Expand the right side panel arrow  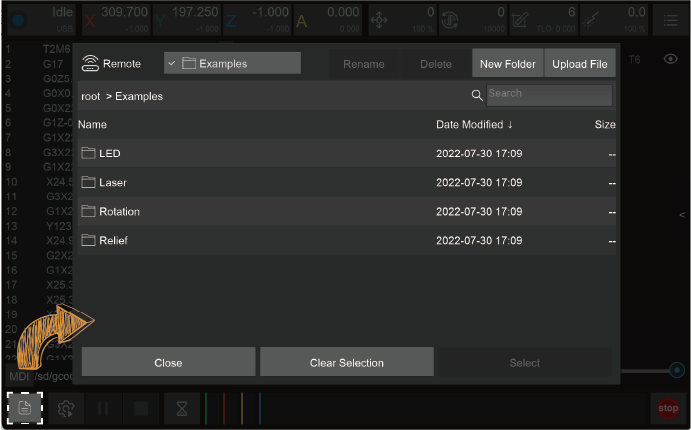pyautogui.click(x=682, y=215)
